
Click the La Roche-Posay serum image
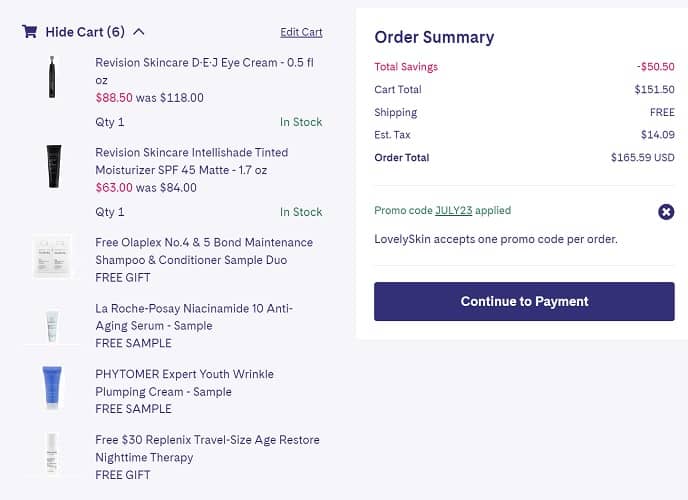tap(52, 324)
